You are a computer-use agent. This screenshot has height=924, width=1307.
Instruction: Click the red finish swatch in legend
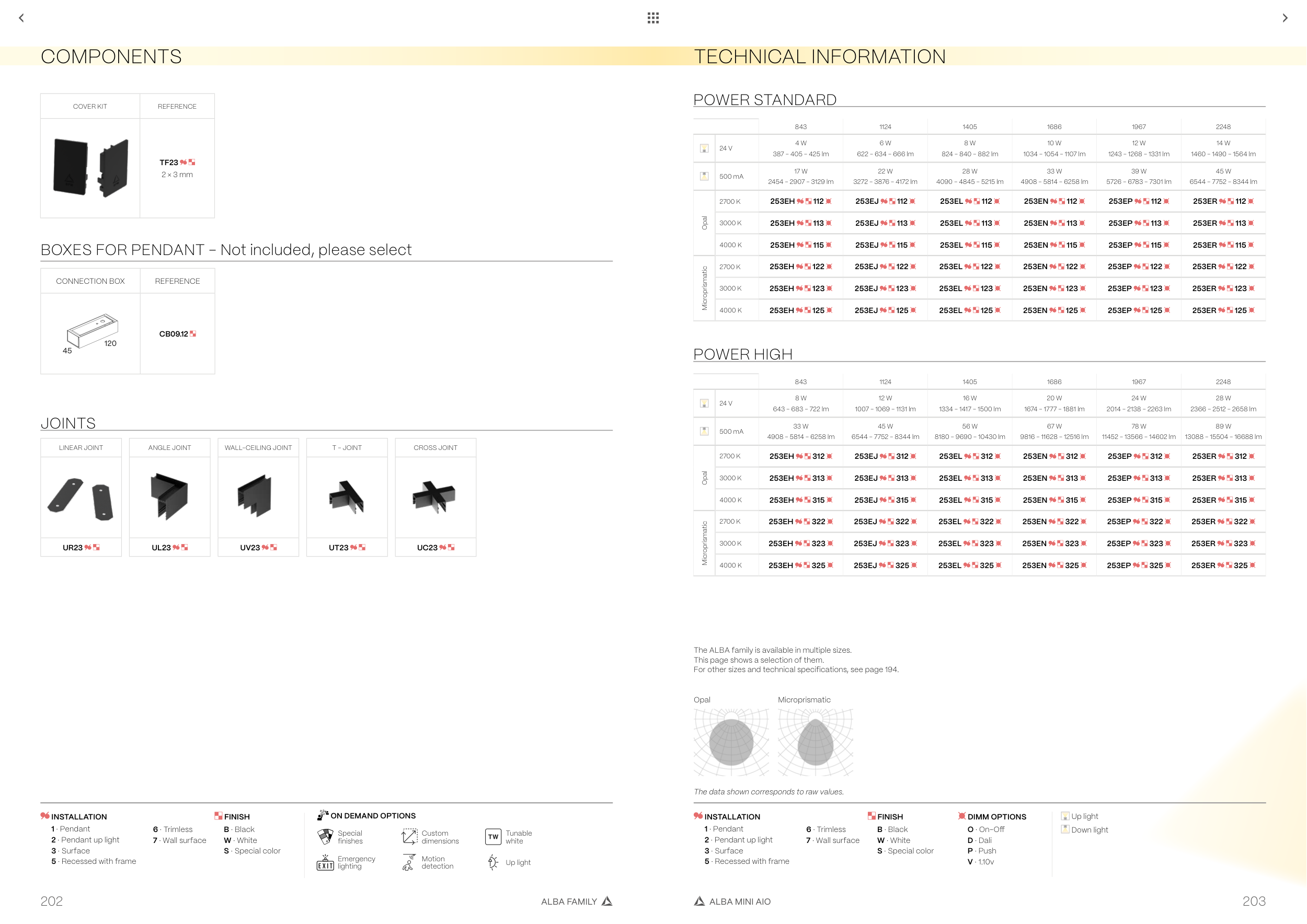[x=219, y=816]
